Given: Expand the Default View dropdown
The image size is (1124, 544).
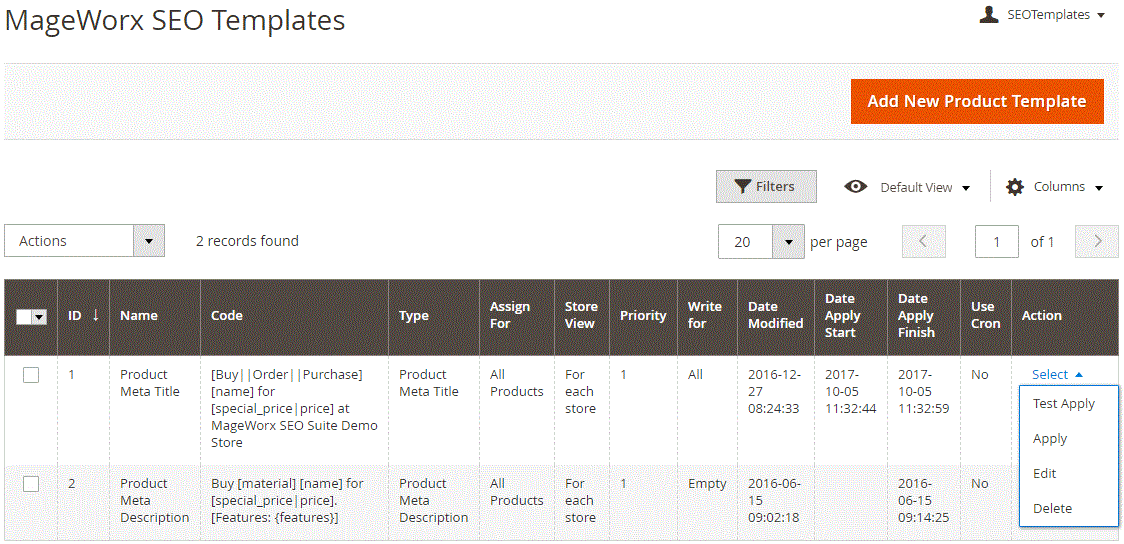Looking at the screenshot, I should (925, 187).
